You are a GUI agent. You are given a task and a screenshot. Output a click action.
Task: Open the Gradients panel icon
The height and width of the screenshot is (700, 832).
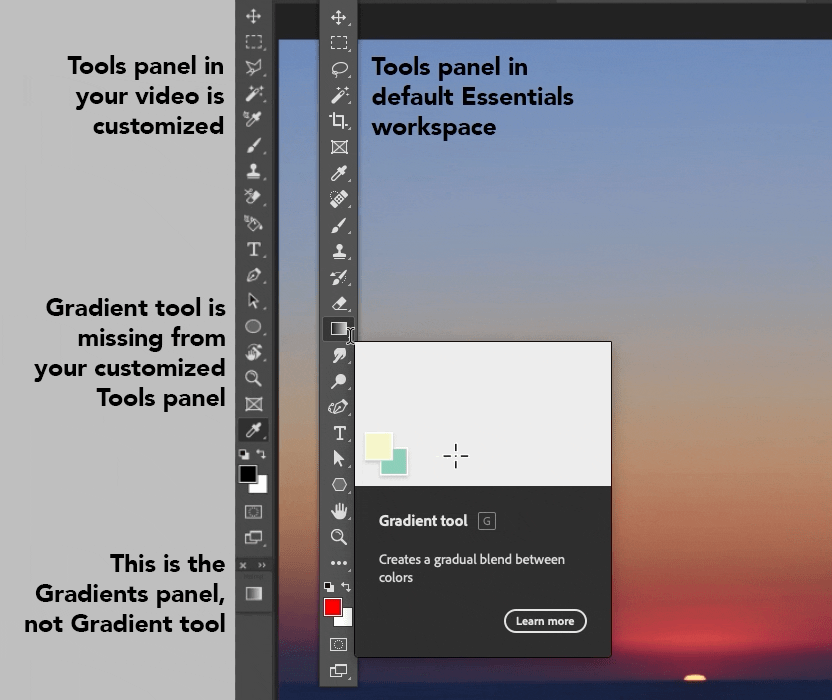(254, 593)
